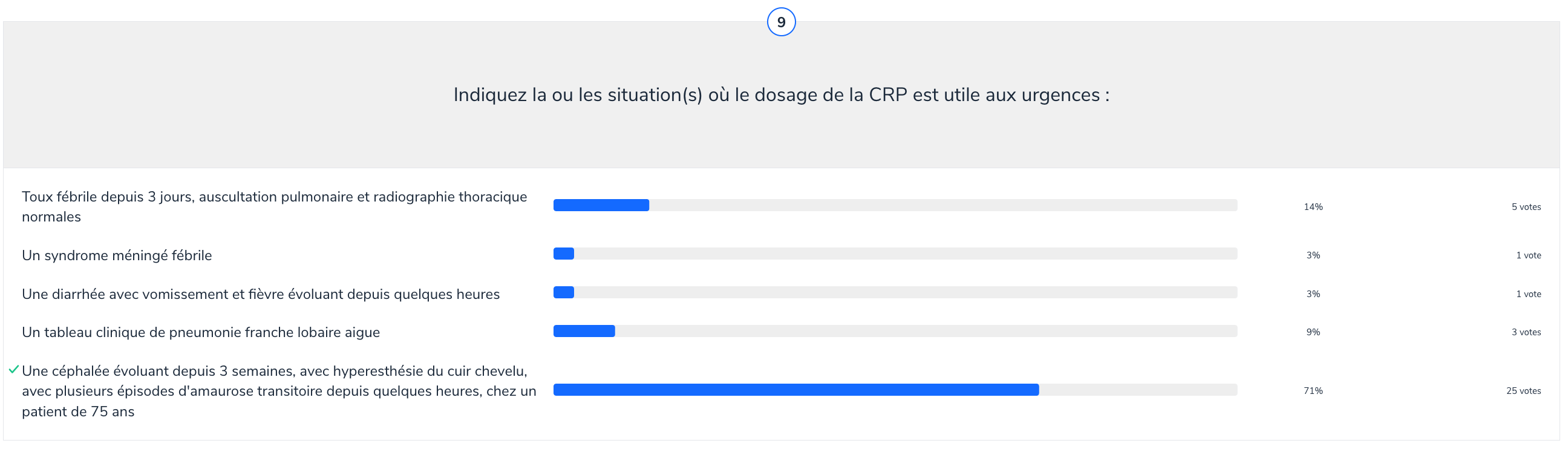1568x449 pixels.
Task: Select the 'Un syndrome méningé fébrile' answer
Action: [117, 255]
